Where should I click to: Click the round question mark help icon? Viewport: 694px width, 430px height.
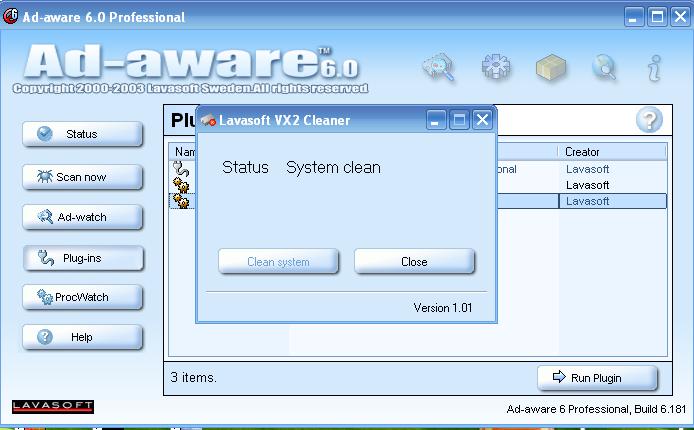(649, 120)
